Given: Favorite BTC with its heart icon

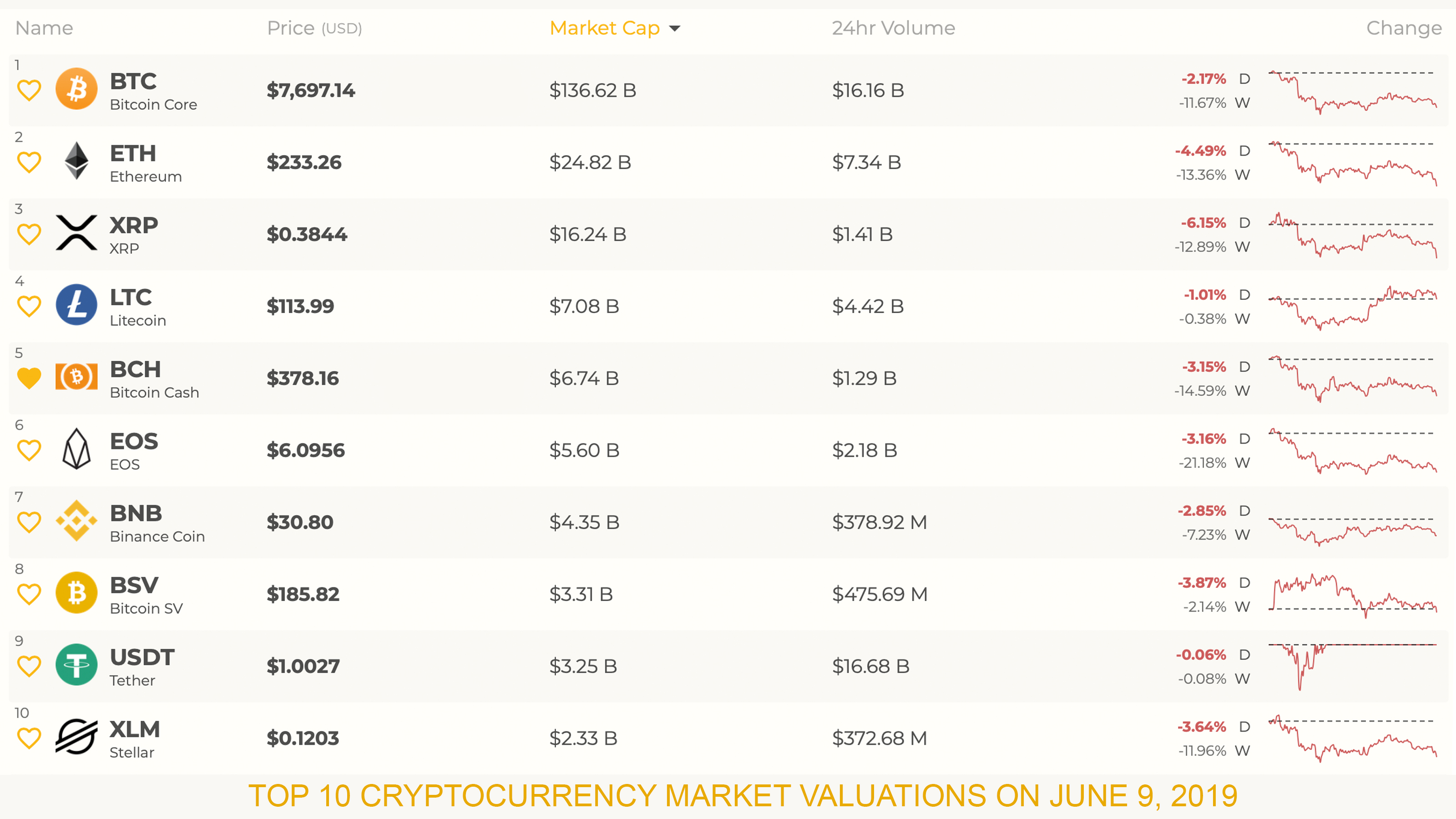Looking at the screenshot, I should tap(29, 90).
